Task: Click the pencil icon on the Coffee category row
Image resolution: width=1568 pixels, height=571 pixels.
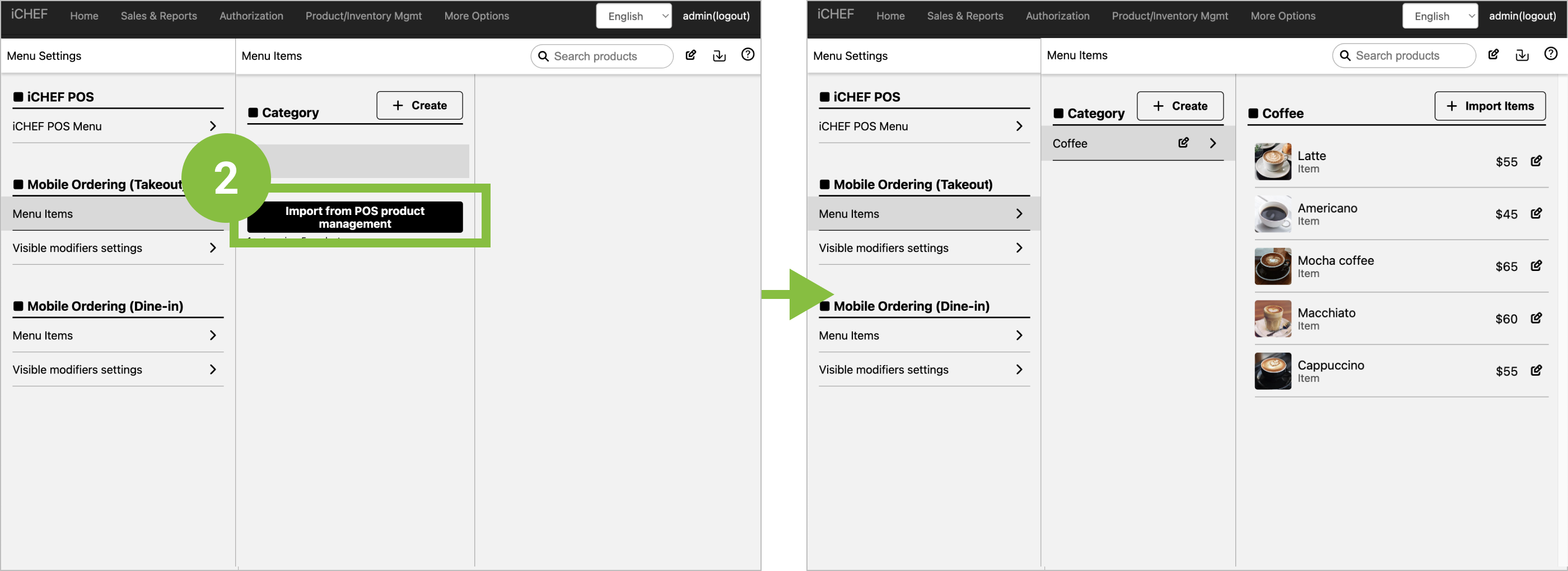Action: pyautogui.click(x=1183, y=143)
